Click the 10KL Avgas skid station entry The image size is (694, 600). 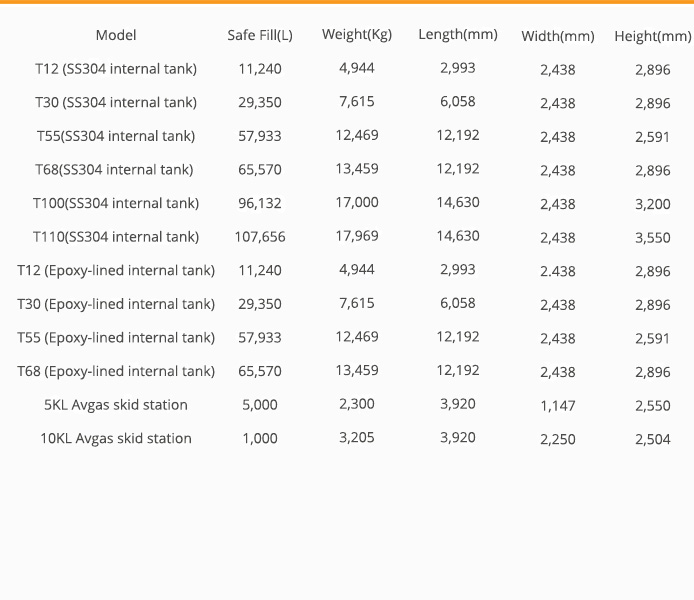pos(116,438)
